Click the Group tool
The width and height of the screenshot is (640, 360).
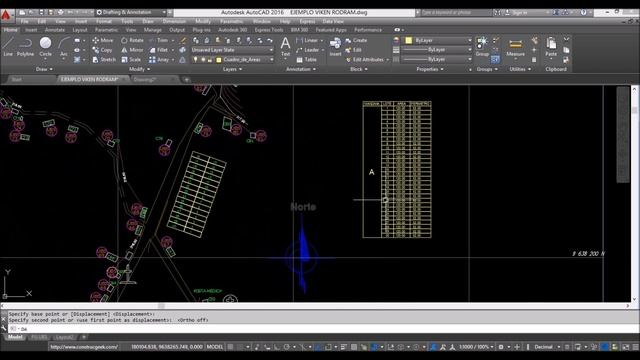482,46
